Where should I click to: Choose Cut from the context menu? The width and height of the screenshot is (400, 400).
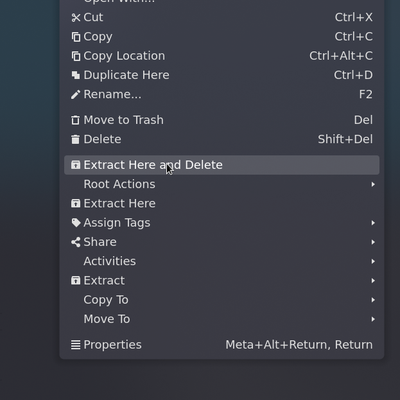pyautogui.click(x=222, y=17)
